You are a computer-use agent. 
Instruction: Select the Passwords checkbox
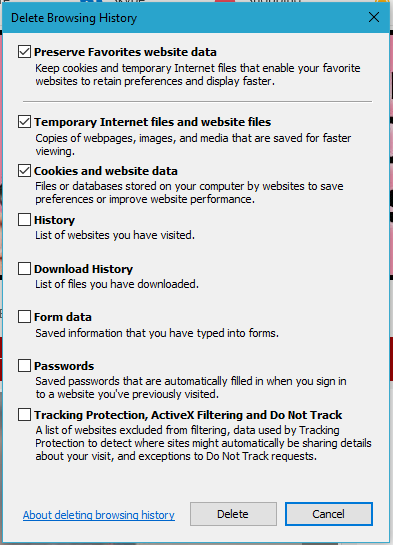(x=24, y=366)
